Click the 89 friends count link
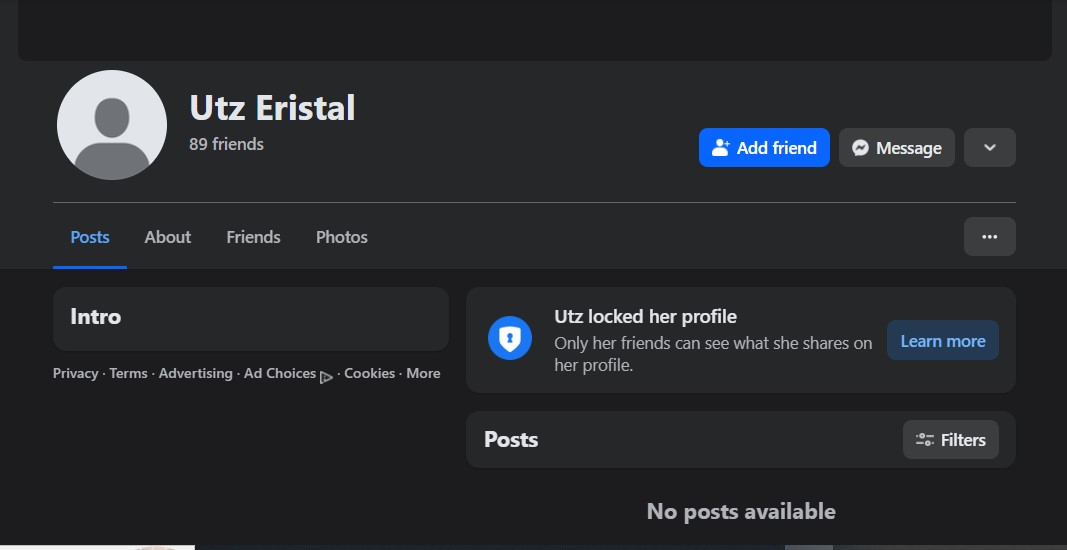Image resolution: width=1067 pixels, height=550 pixels. click(226, 144)
